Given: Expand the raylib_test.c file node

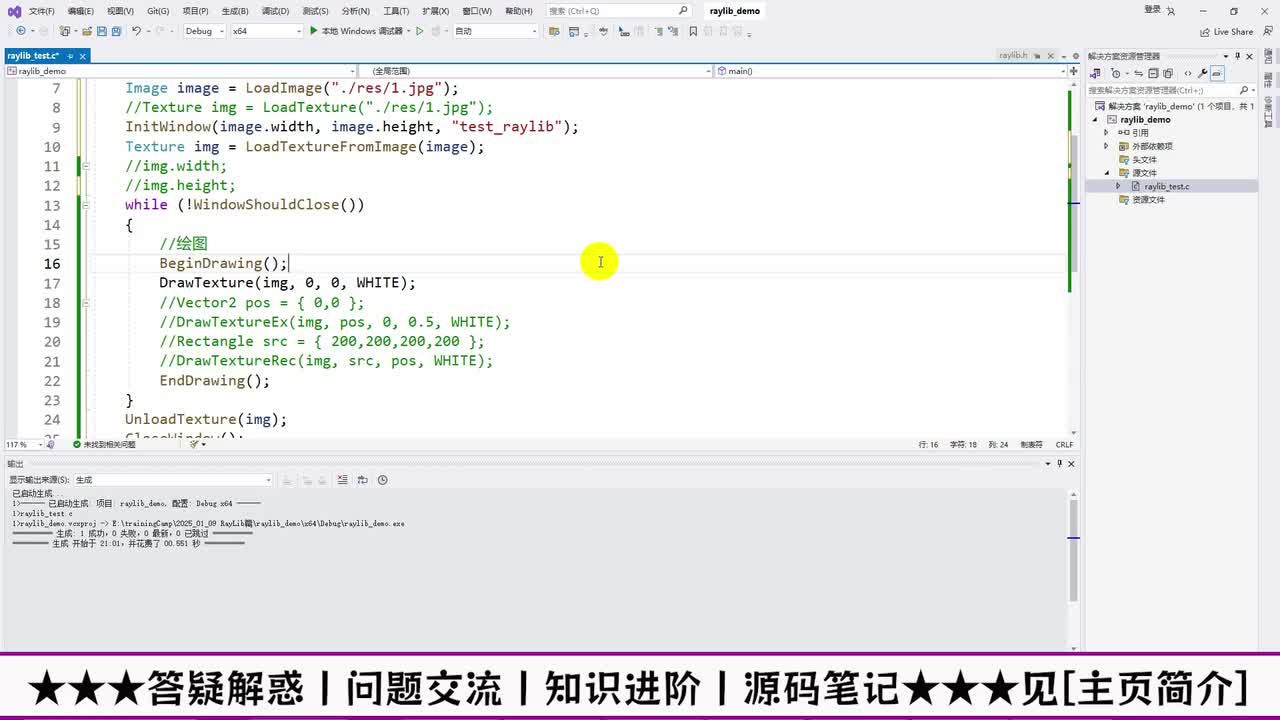Looking at the screenshot, I should pyautogui.click(x=1118, y=186).
